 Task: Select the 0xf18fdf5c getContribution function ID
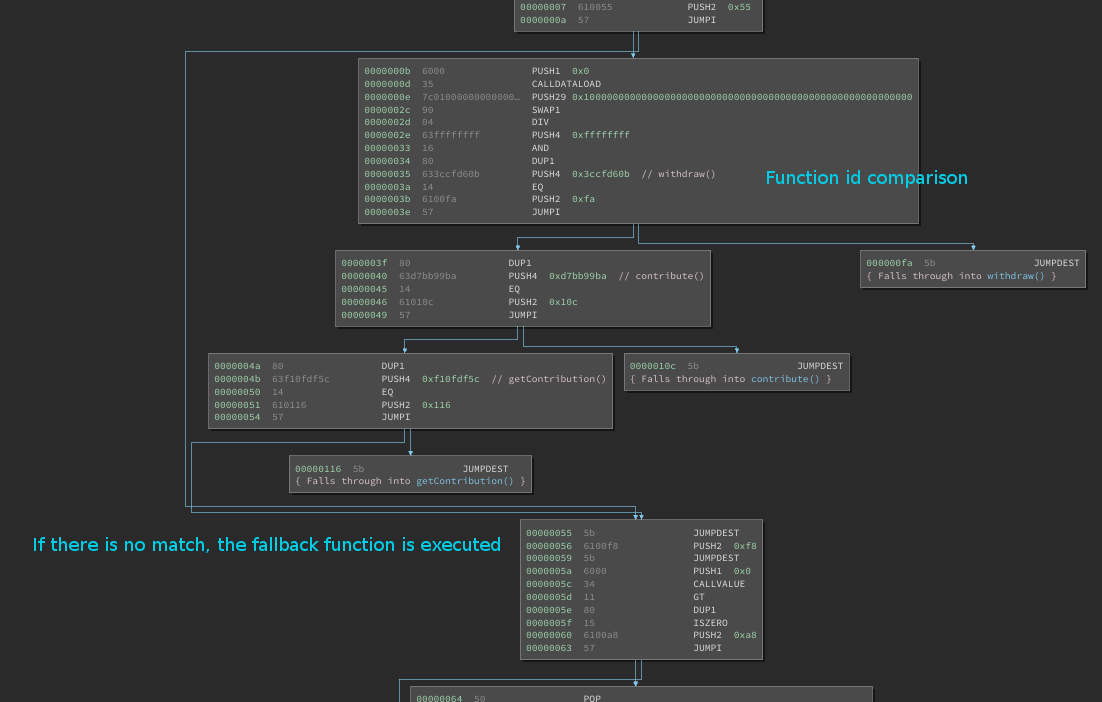click(x=450, y=379)
